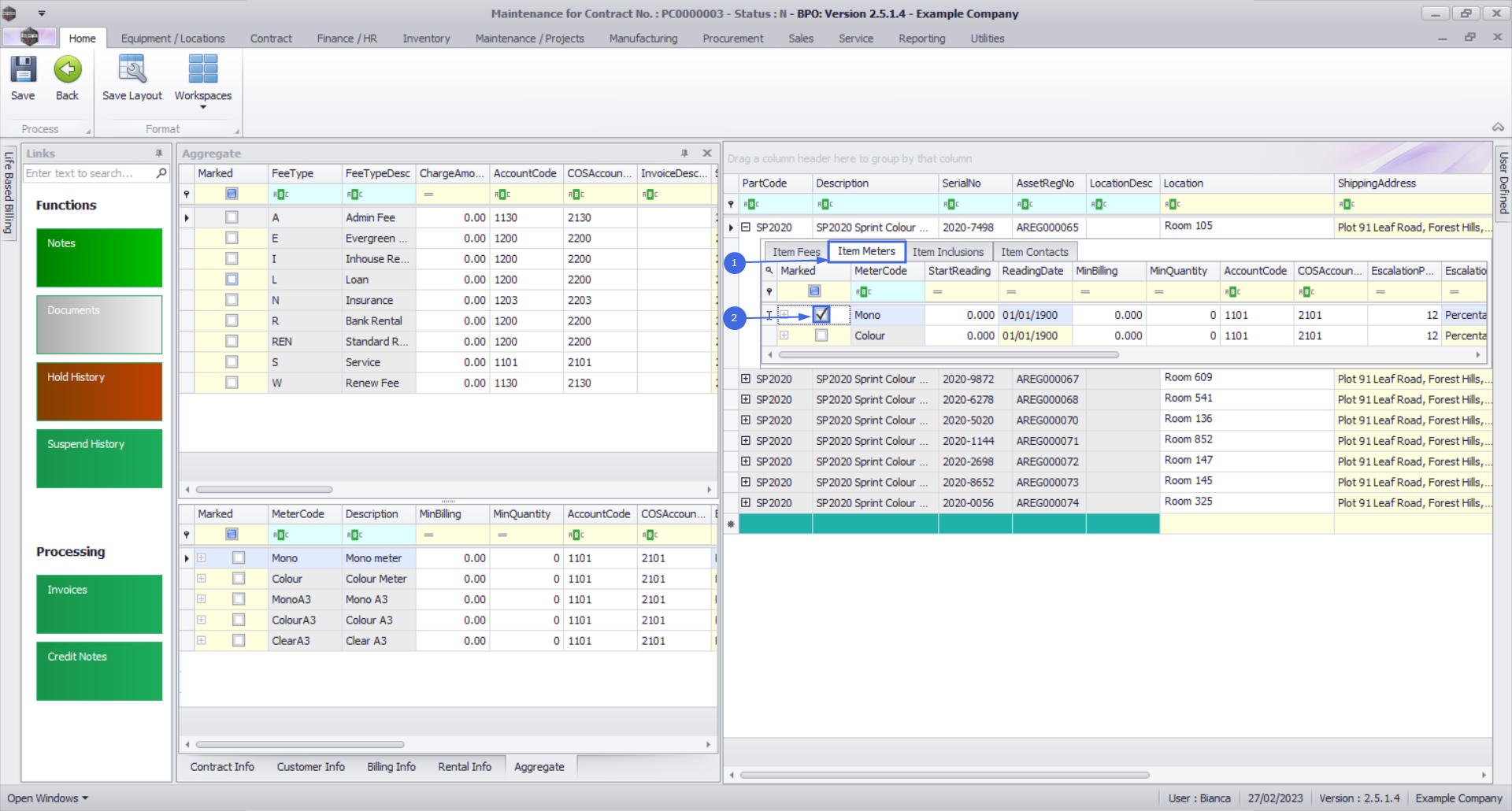
Task: Click the Save Layout icon
Action: pos(132,70)
